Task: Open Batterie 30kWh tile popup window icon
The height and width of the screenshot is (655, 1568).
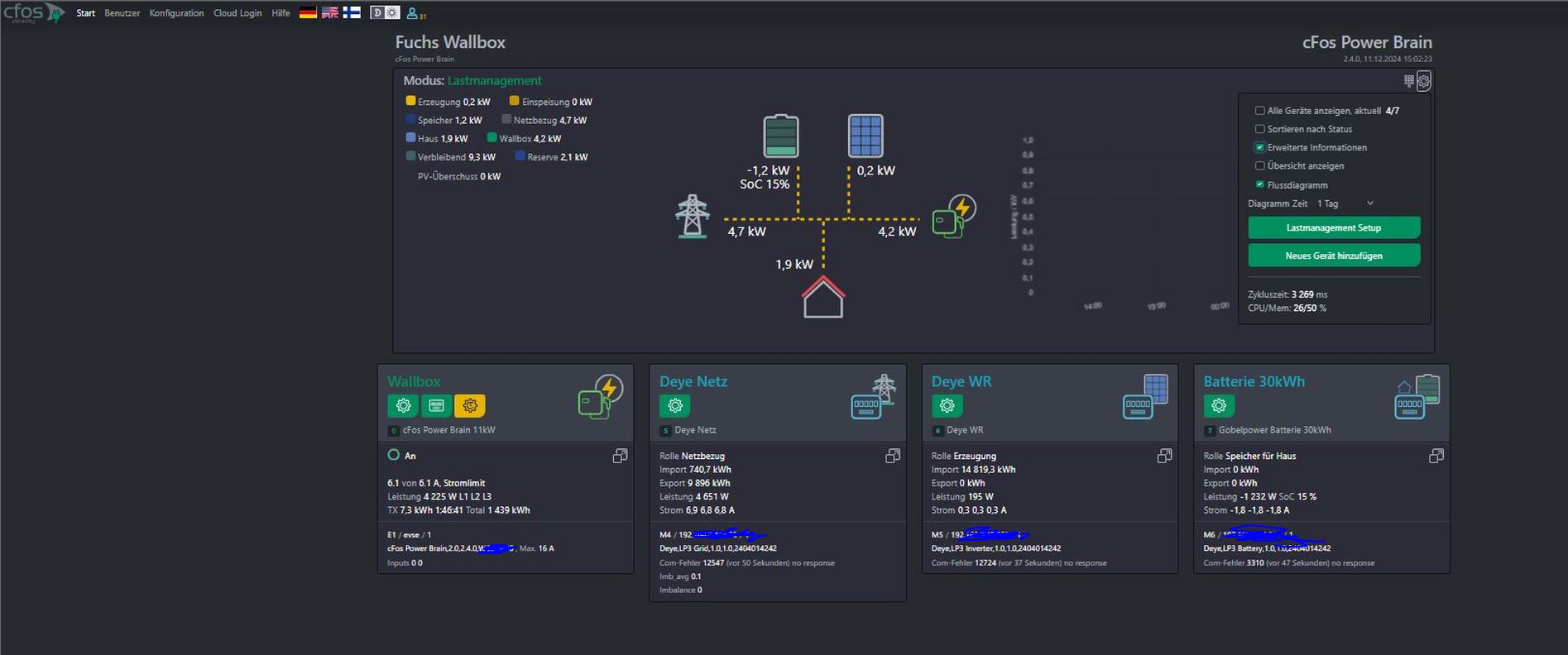Action: pos(1436,456)
